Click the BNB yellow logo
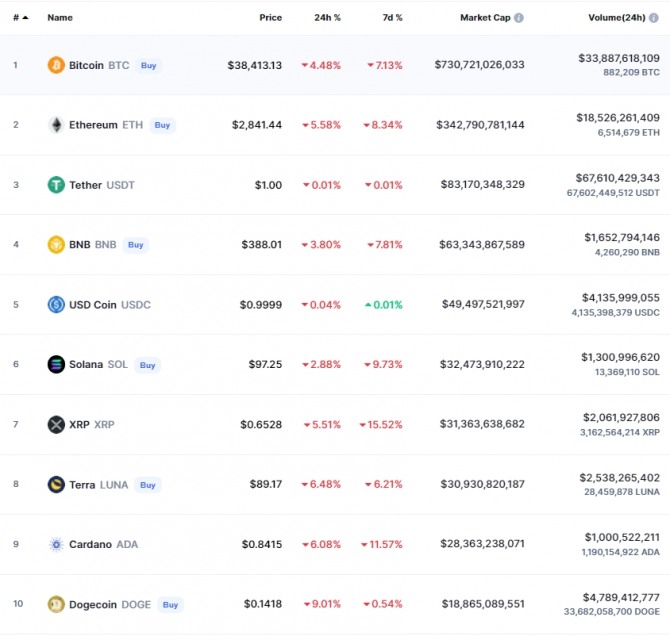 click(x=56, y=244)
